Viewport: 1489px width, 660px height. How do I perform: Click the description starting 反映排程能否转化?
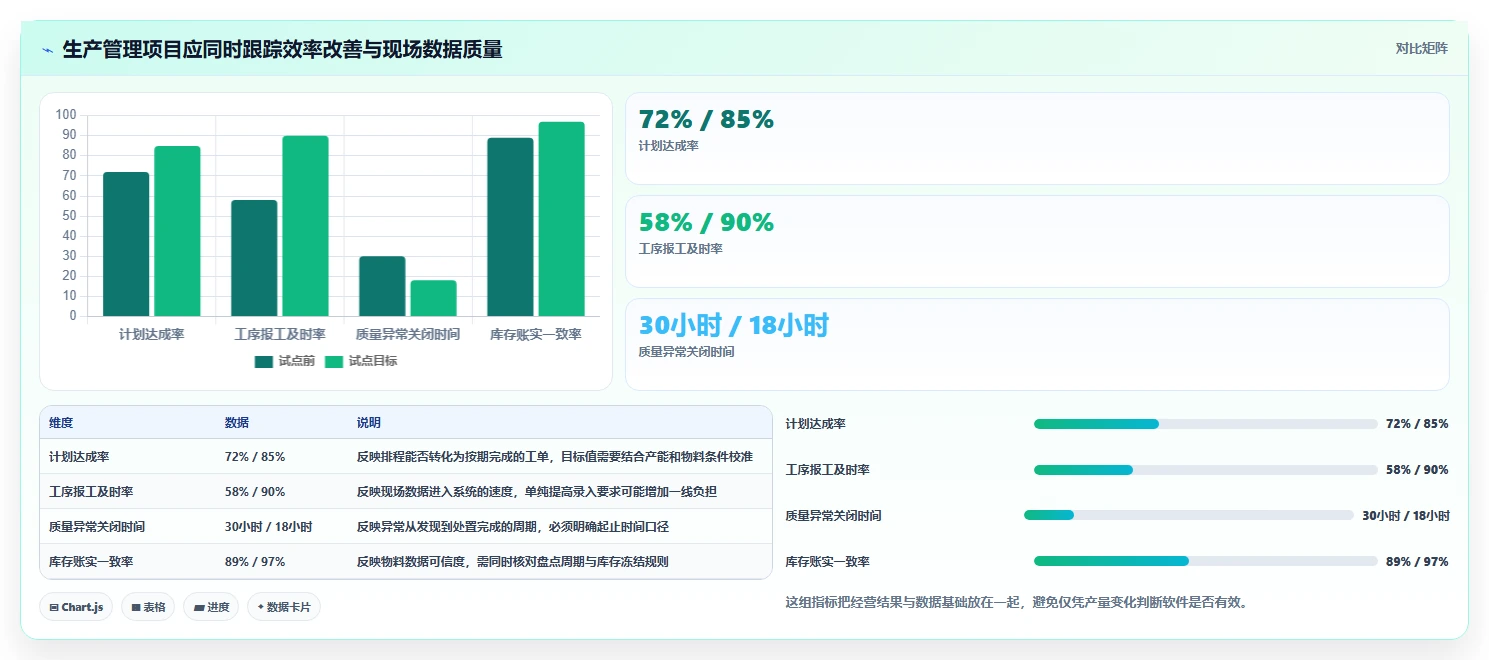555,457
